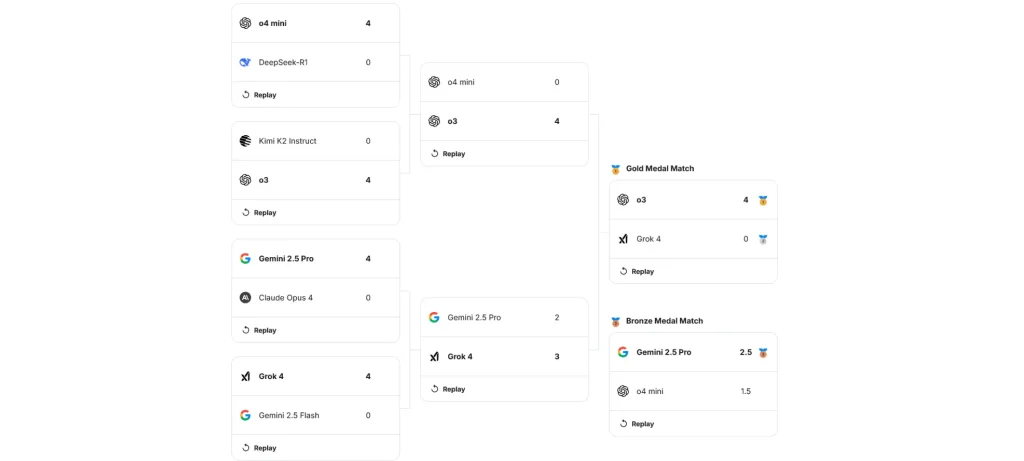
Task: Select the Gemini 2.5 Flash name
Action: pyautogui.click(x=289, y=415)
